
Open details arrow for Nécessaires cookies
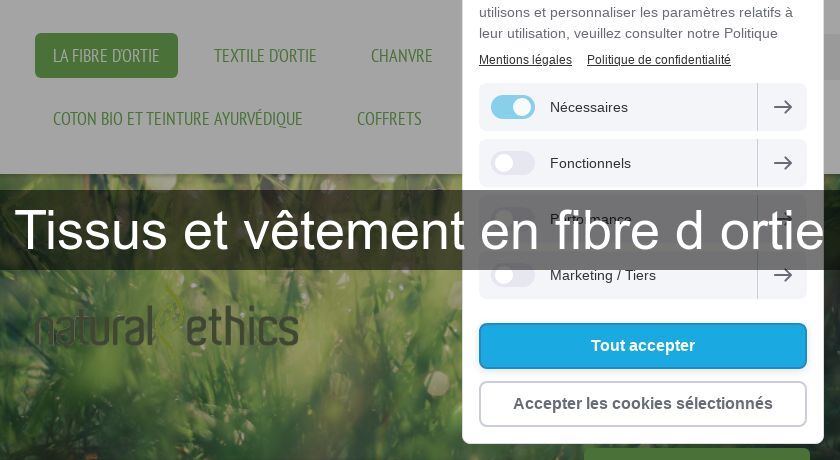tap(783, 107)
